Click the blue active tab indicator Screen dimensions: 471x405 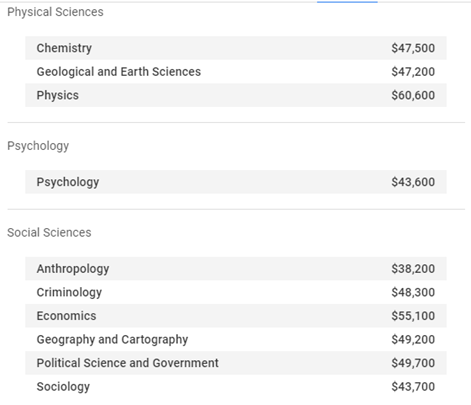(347, 2)
